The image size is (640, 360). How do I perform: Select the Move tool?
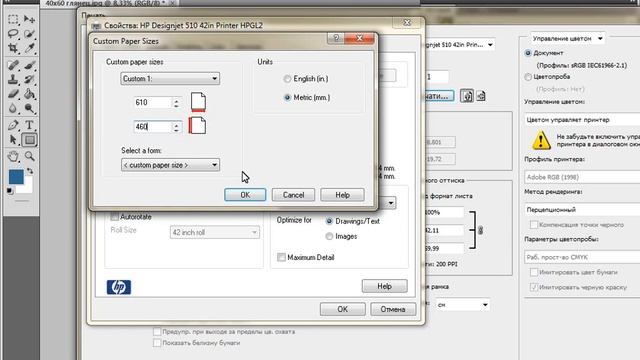[29, 19]
